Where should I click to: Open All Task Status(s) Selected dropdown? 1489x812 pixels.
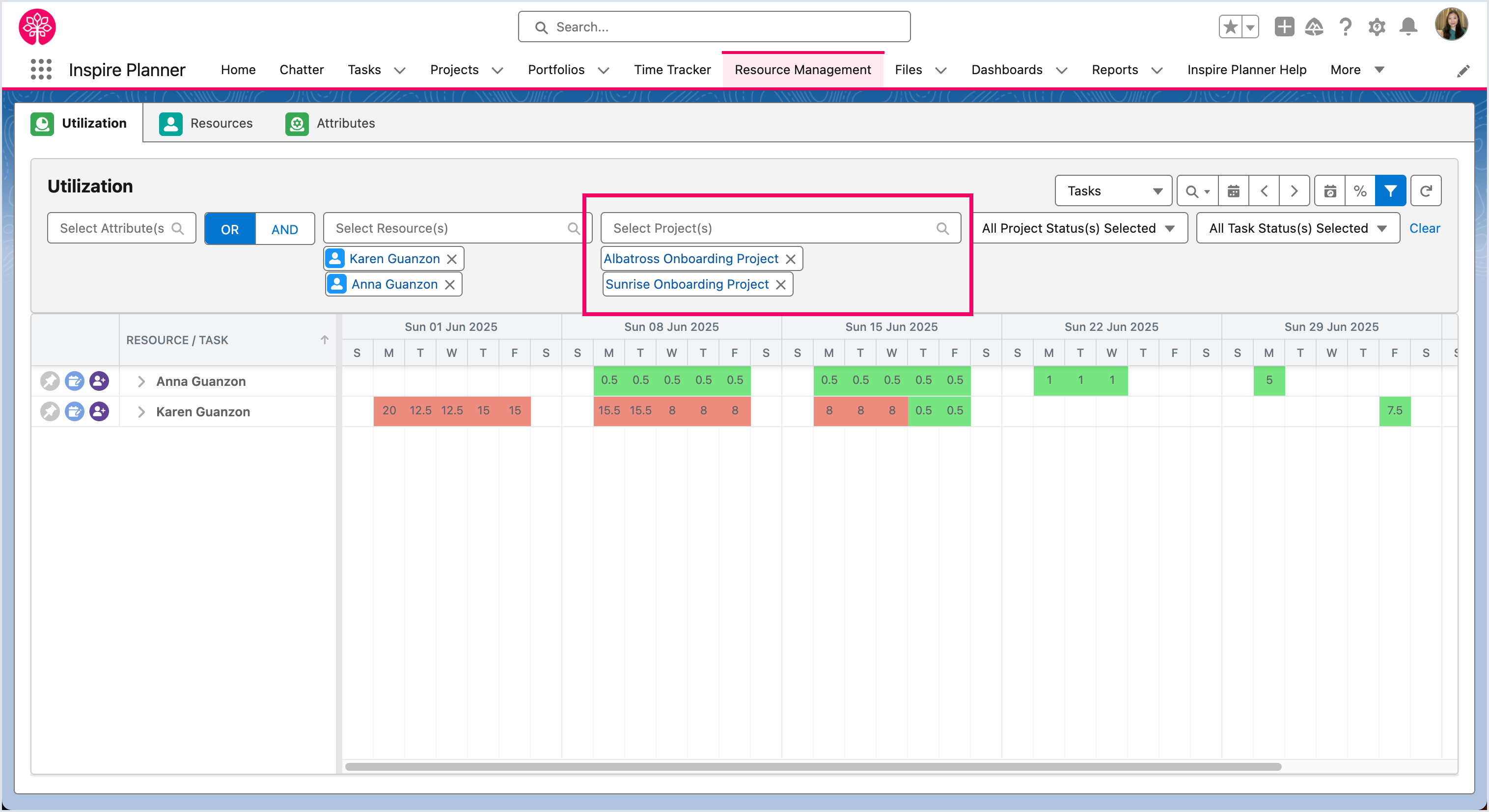tap(1298, 228)
